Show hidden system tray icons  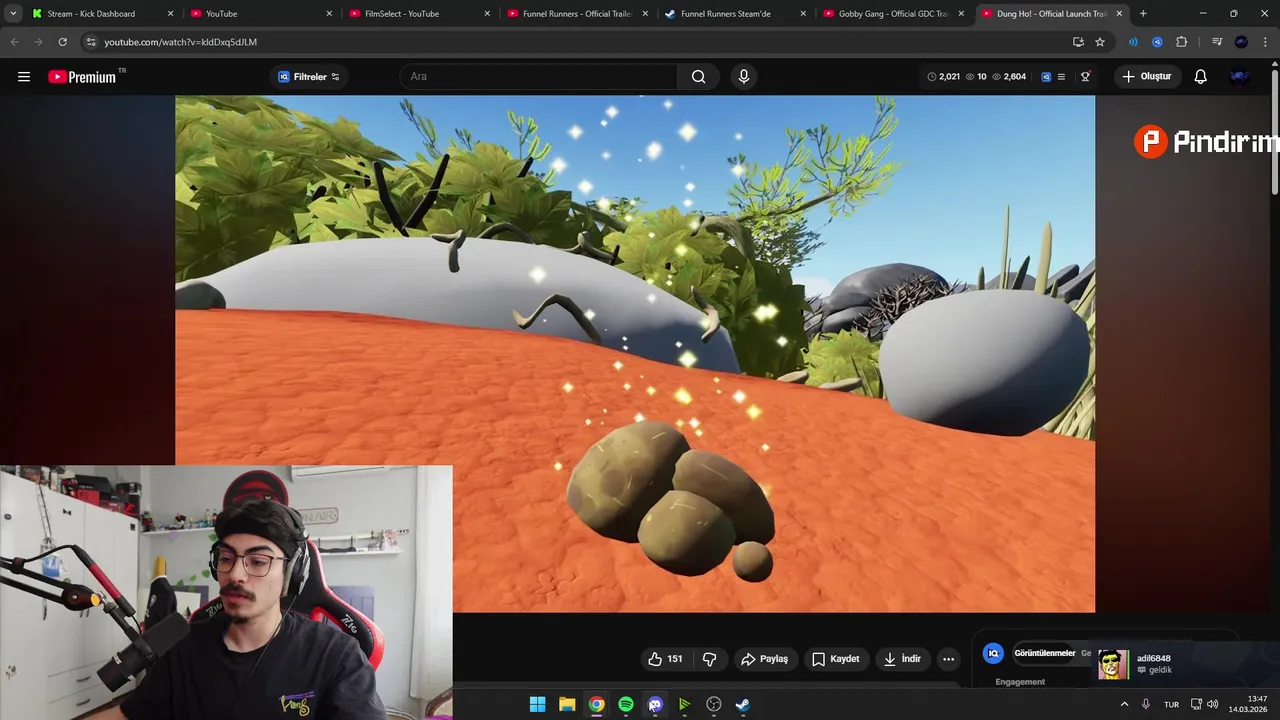click(1124, 704)
